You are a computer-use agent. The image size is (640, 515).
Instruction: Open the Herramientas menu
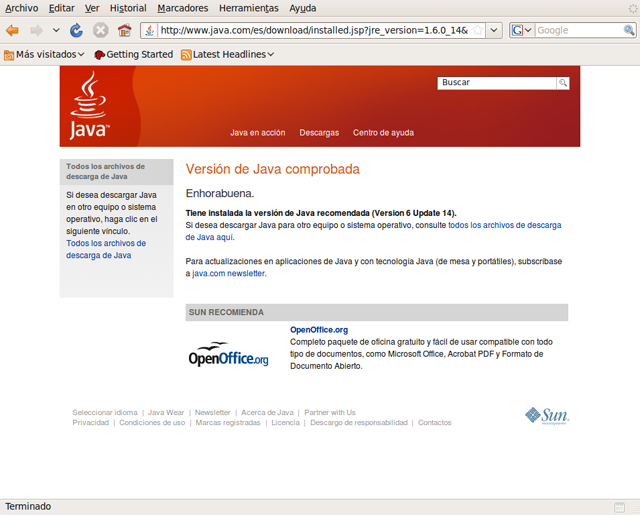pyautogui.click(x=249, y=8)
